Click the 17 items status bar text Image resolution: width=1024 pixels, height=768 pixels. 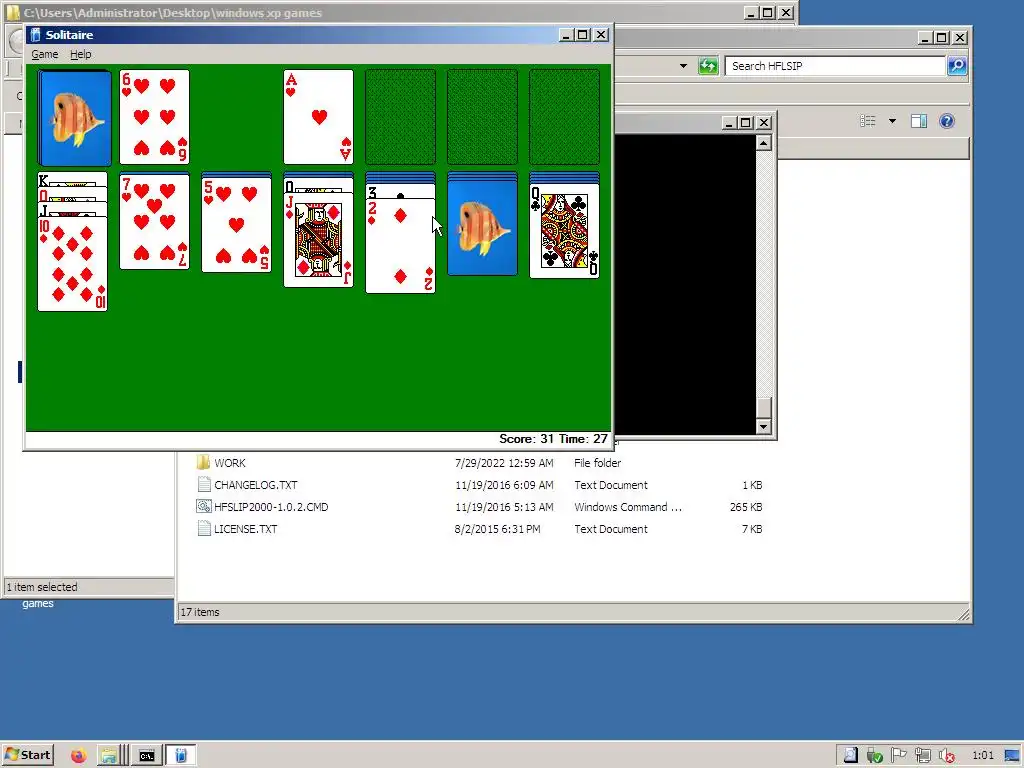tap(200, 612)
